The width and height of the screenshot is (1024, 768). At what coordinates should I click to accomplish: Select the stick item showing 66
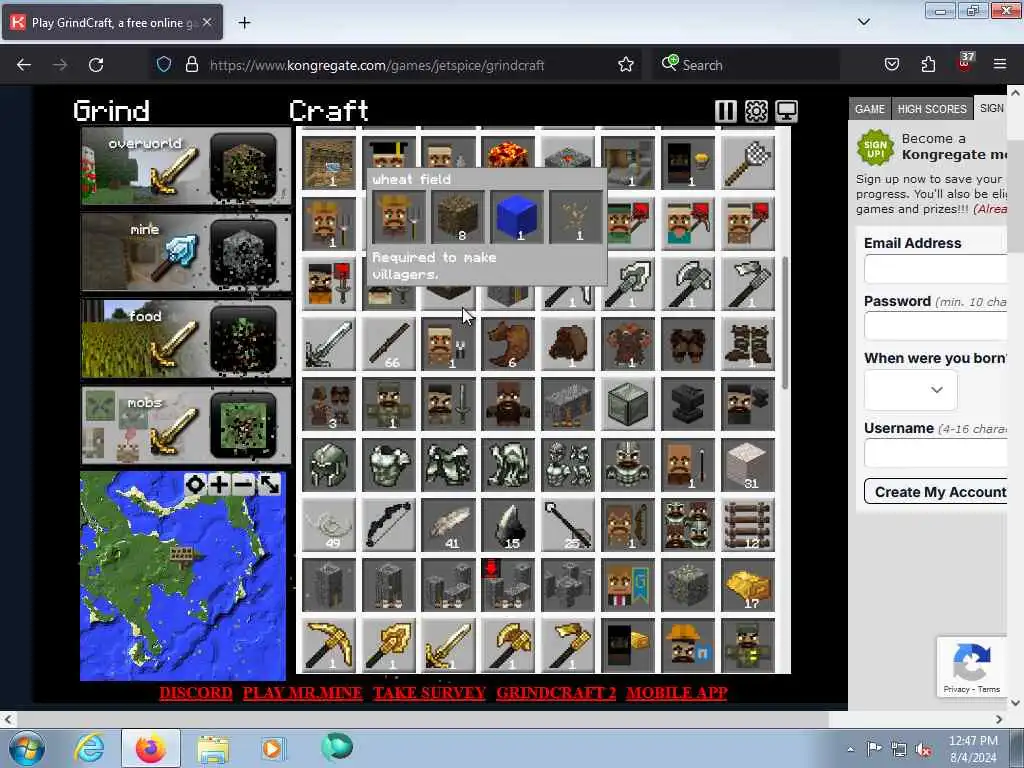[389, 344]
